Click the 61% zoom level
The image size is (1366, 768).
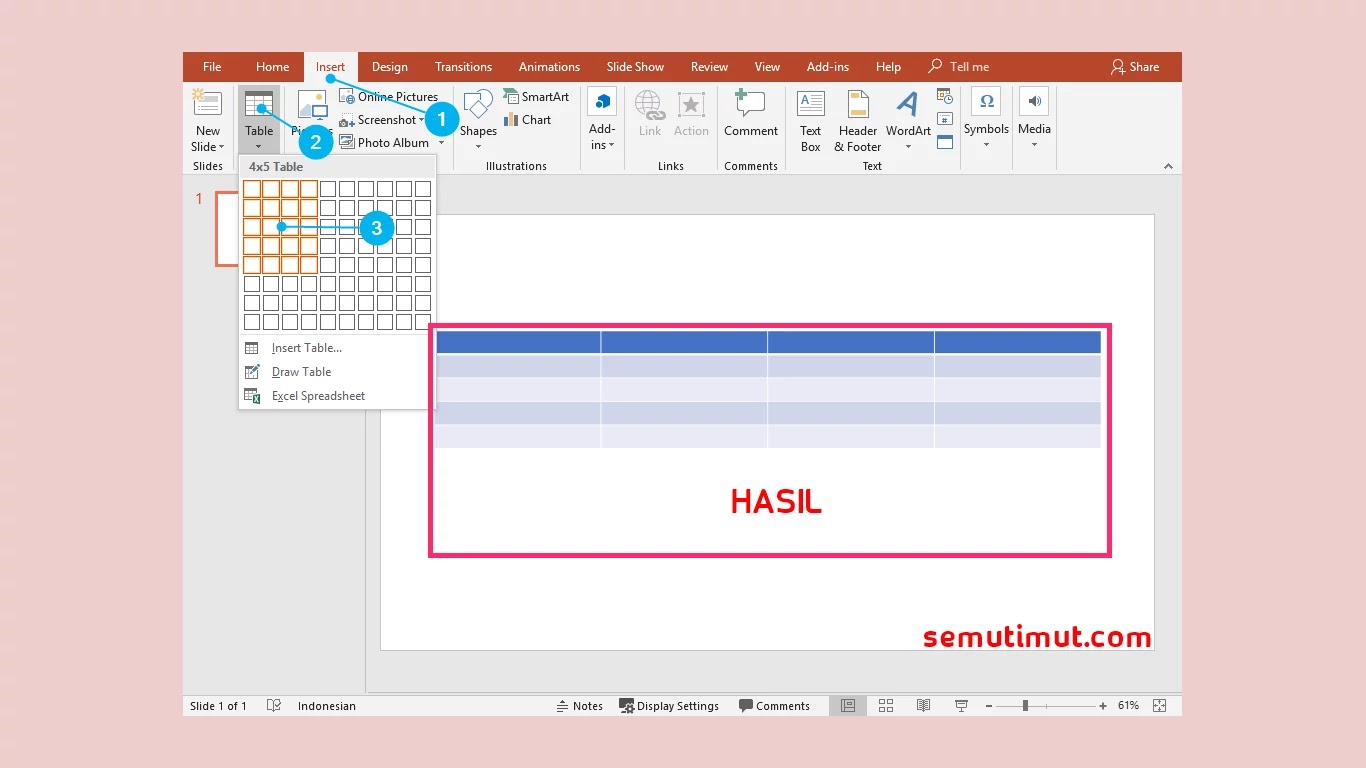pos(1128,706)
